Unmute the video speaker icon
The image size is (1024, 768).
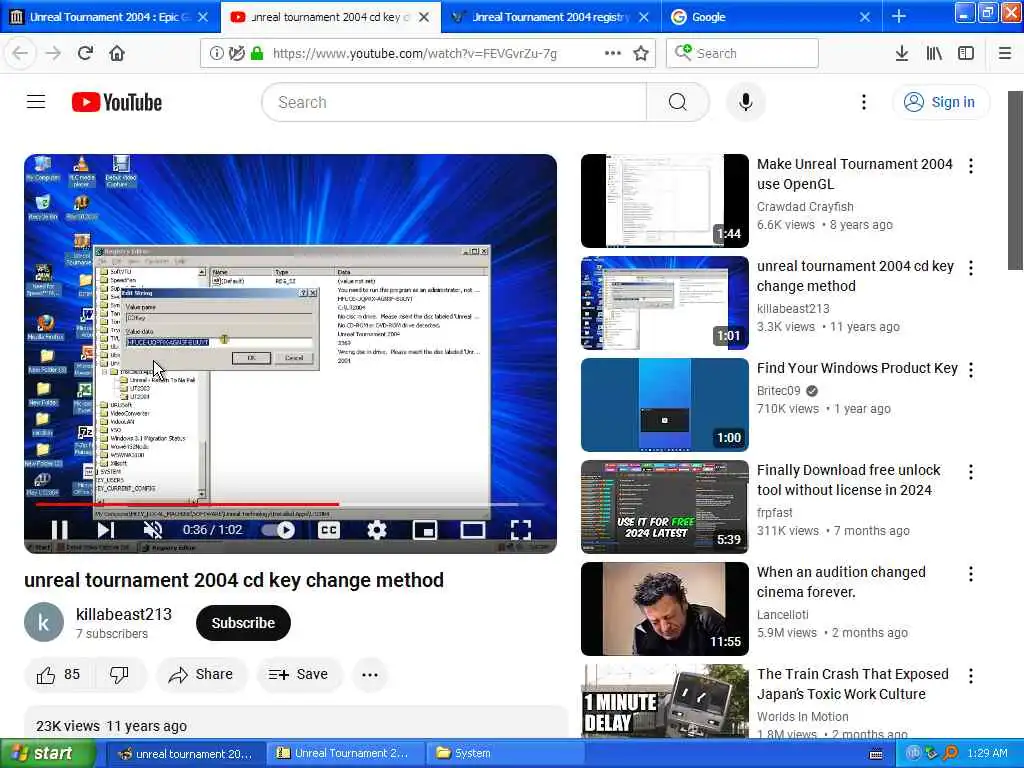point(153,530)
